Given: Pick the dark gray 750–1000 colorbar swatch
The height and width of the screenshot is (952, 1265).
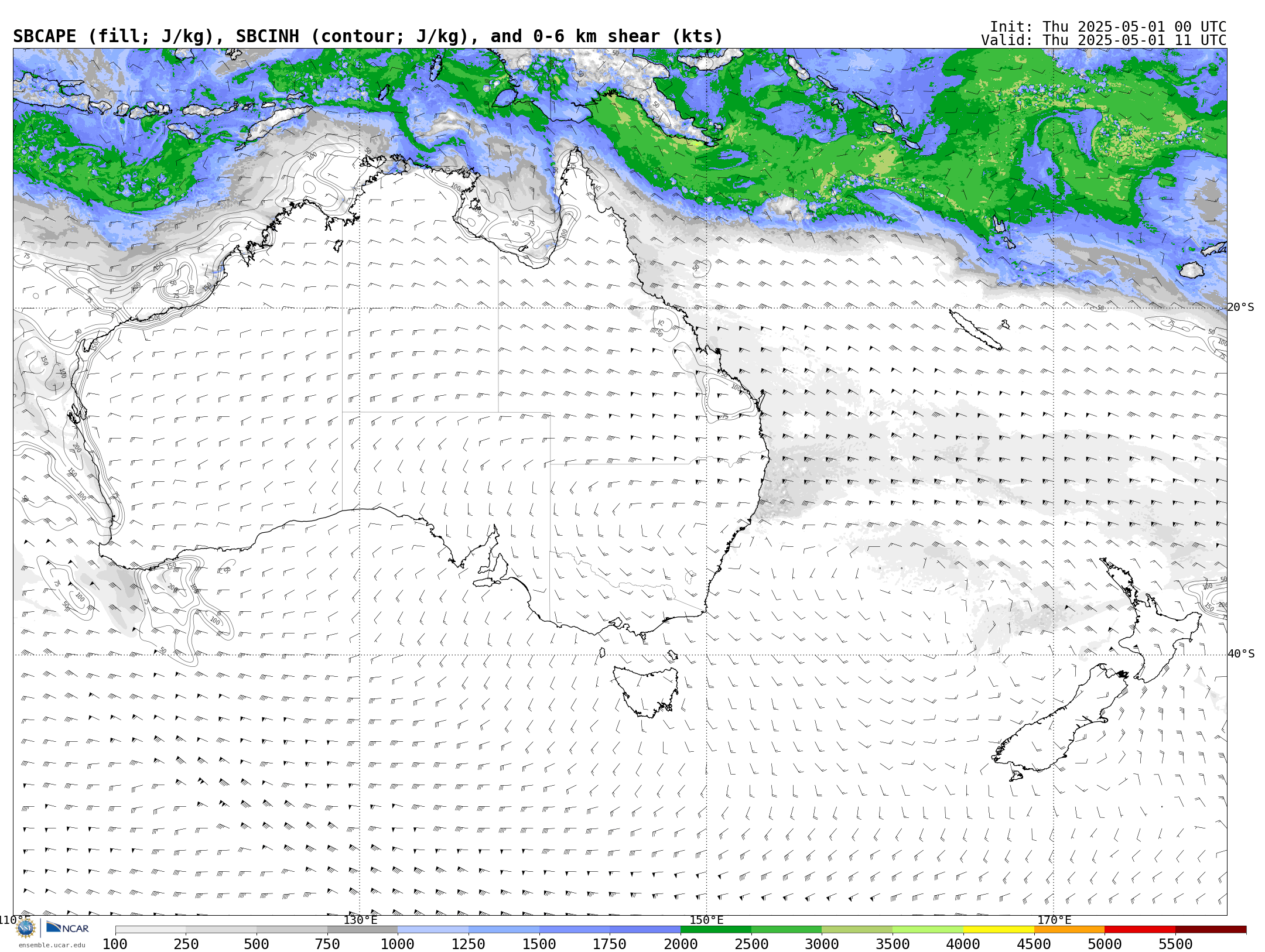Looking at the screenshot, I should tap(363, 930).
